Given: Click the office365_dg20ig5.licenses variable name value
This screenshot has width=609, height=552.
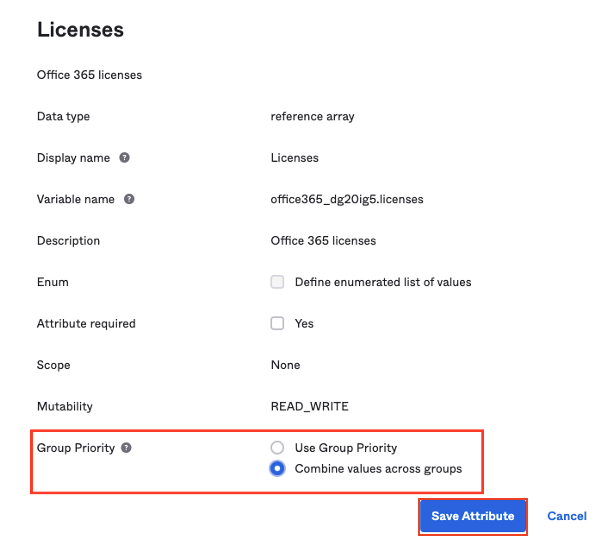Looking at the screenshot, I should point(347,199).
